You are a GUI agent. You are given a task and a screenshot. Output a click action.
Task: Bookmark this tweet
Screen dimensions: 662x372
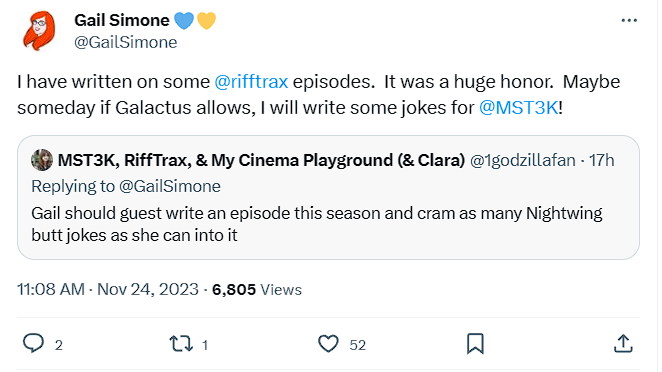click(x=475, y=344)
